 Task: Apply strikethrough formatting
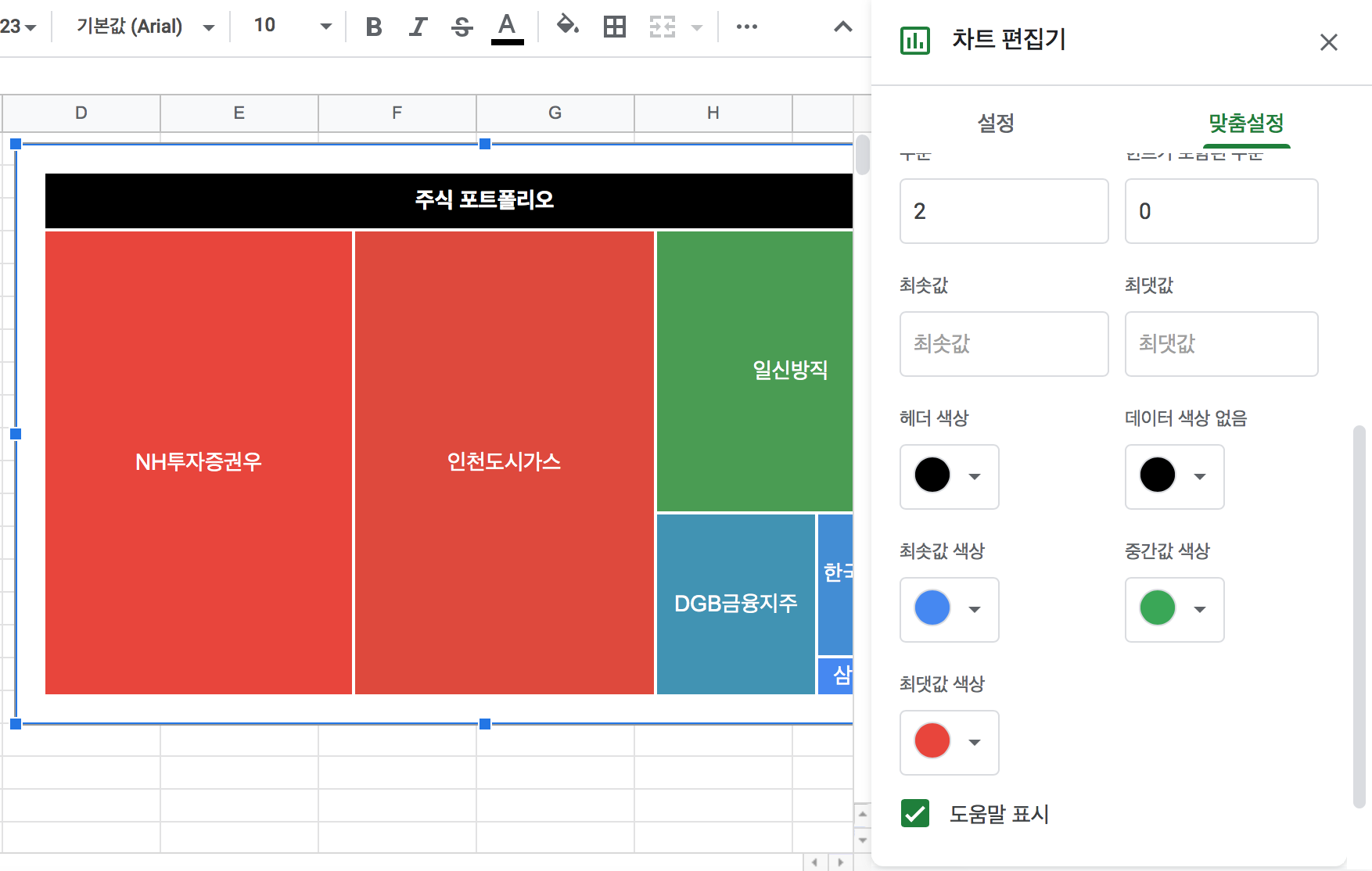[x=462, y=27]
